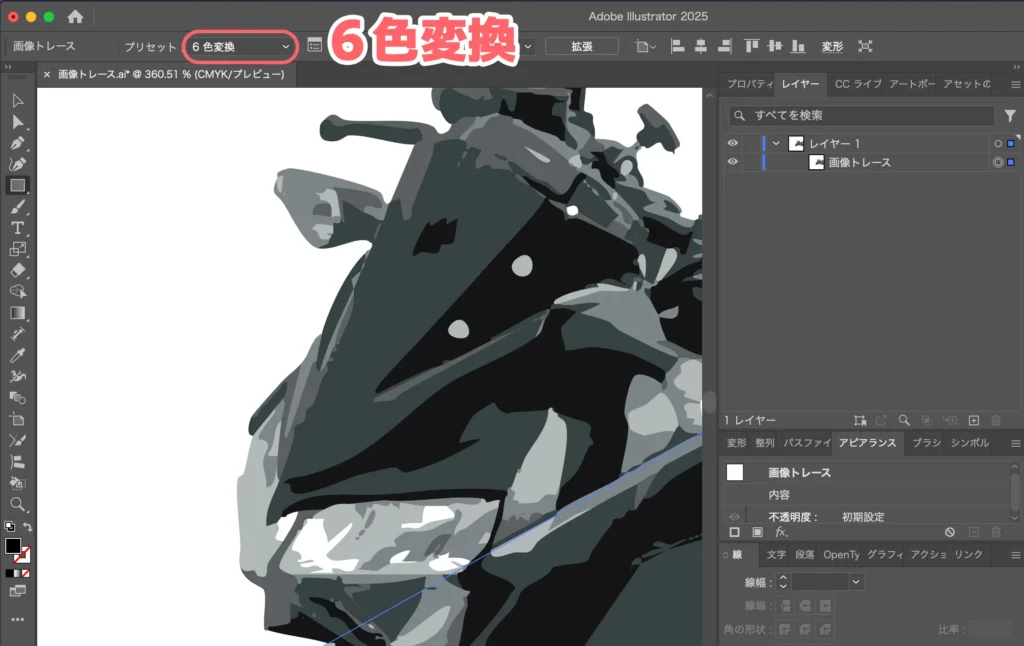The image size is (1024, 646).
Task: Select the Zoom tool
Action: [16, 505]
